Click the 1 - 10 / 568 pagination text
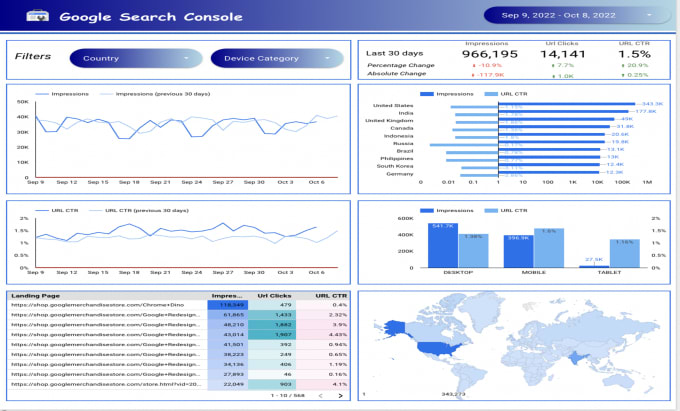Viewport: 680px width, 411px height. (x=288, y=395)
